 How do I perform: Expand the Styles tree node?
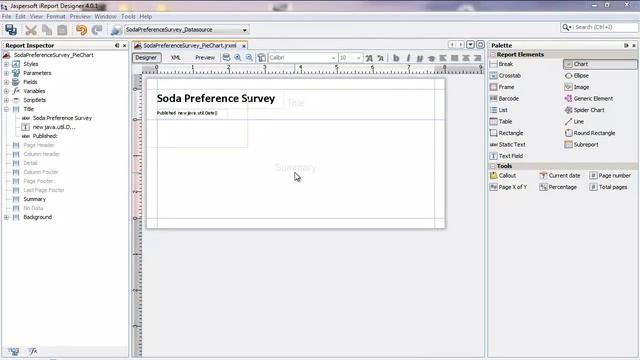pos(7,64)
